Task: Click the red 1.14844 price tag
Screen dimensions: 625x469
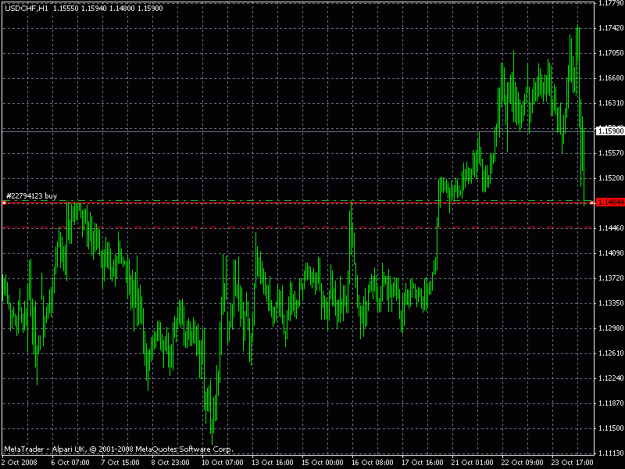Action: [610, 203]
